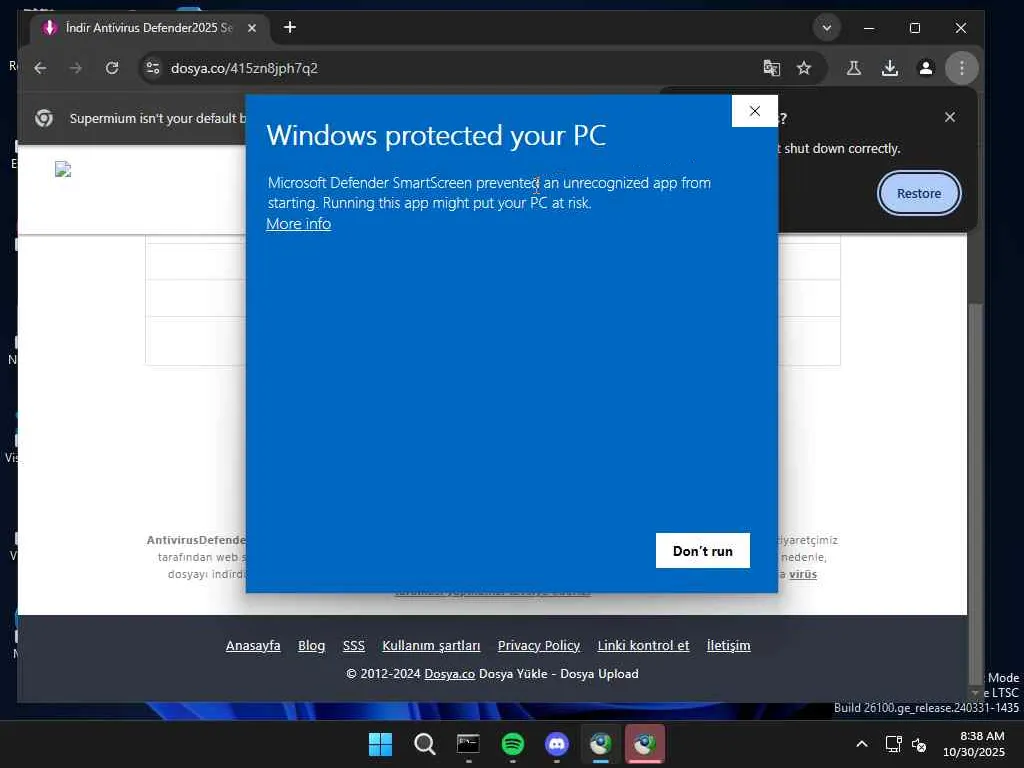Open the Linki kontrol et link
This screenshot has width=1024, height=768.
pos(643,645)
